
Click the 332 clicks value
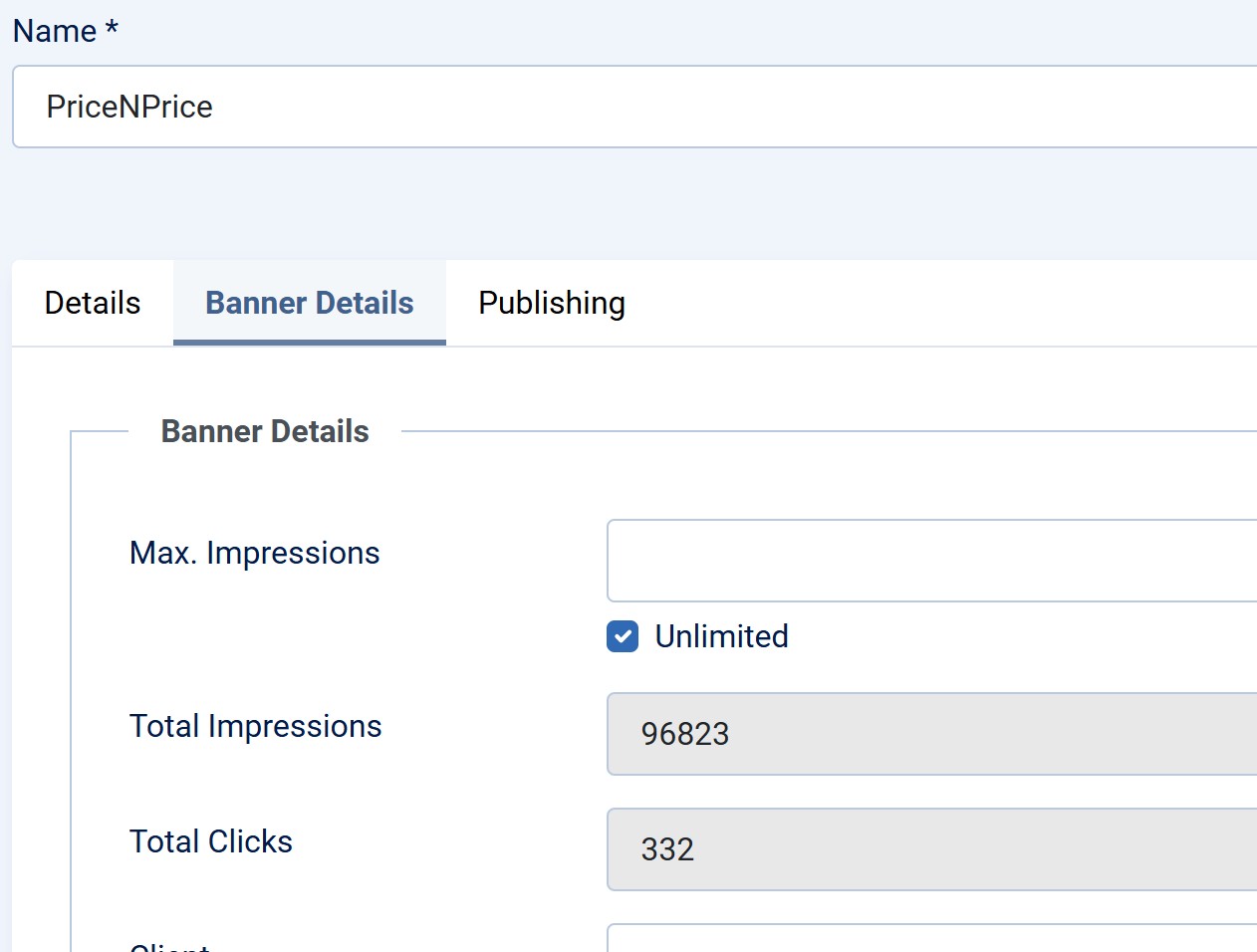667,849
